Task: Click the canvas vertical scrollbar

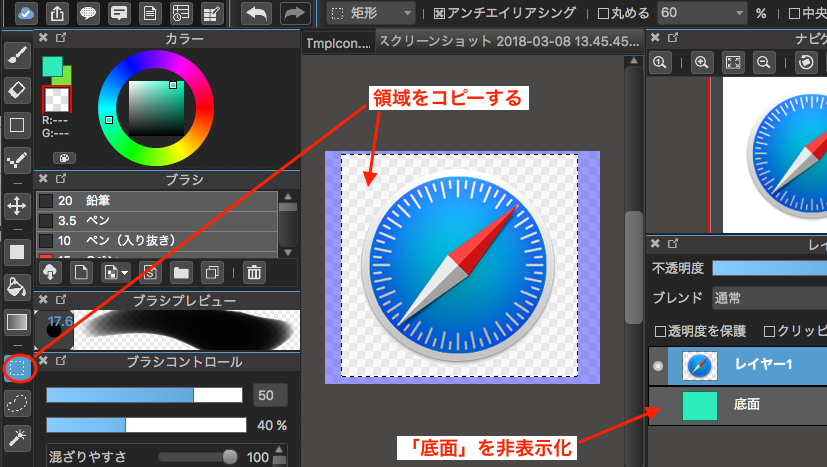Action: point(633,267)
